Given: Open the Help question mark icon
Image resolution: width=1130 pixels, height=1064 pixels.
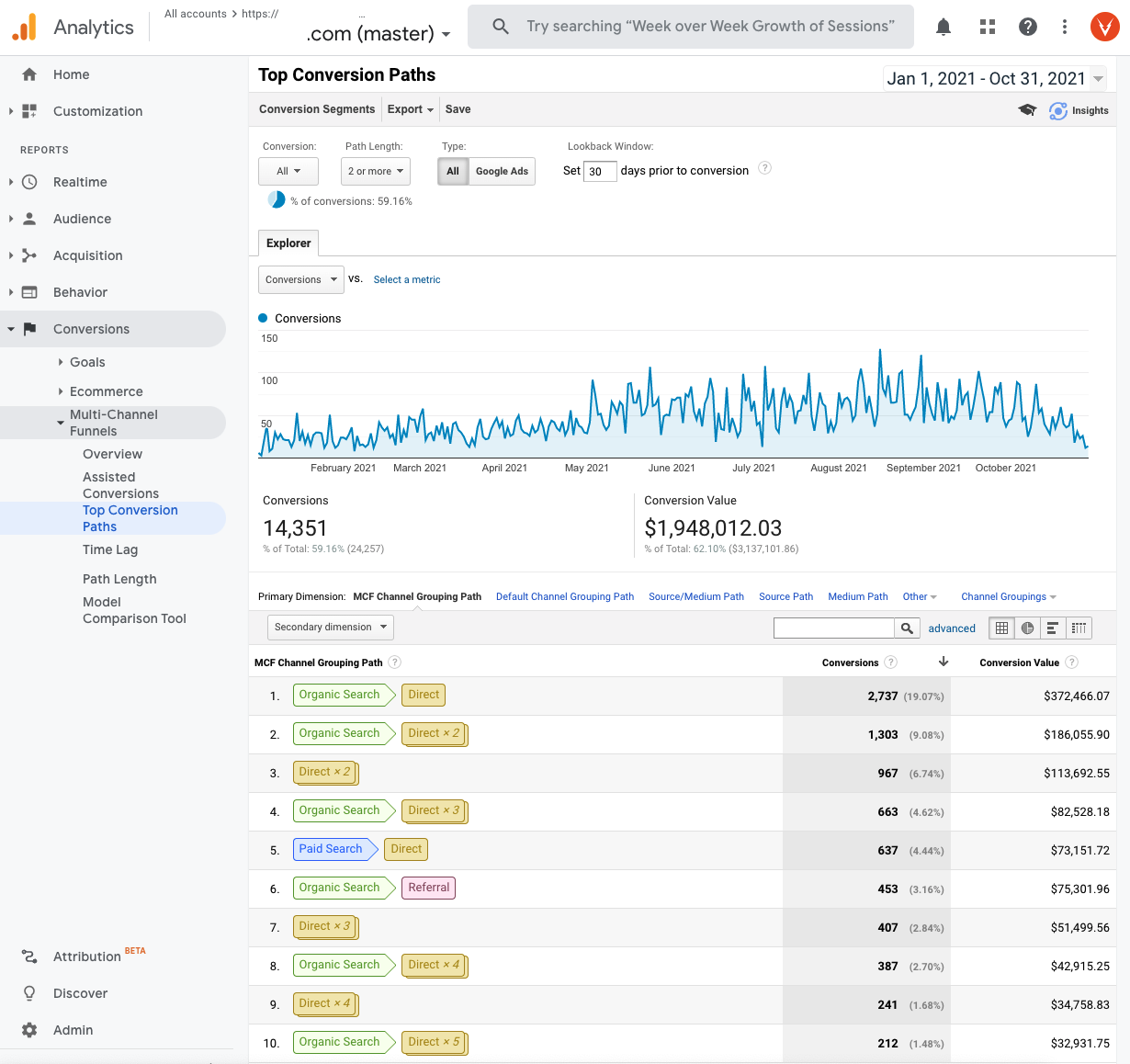Looking at the screenshot, I should point(1027,26).
